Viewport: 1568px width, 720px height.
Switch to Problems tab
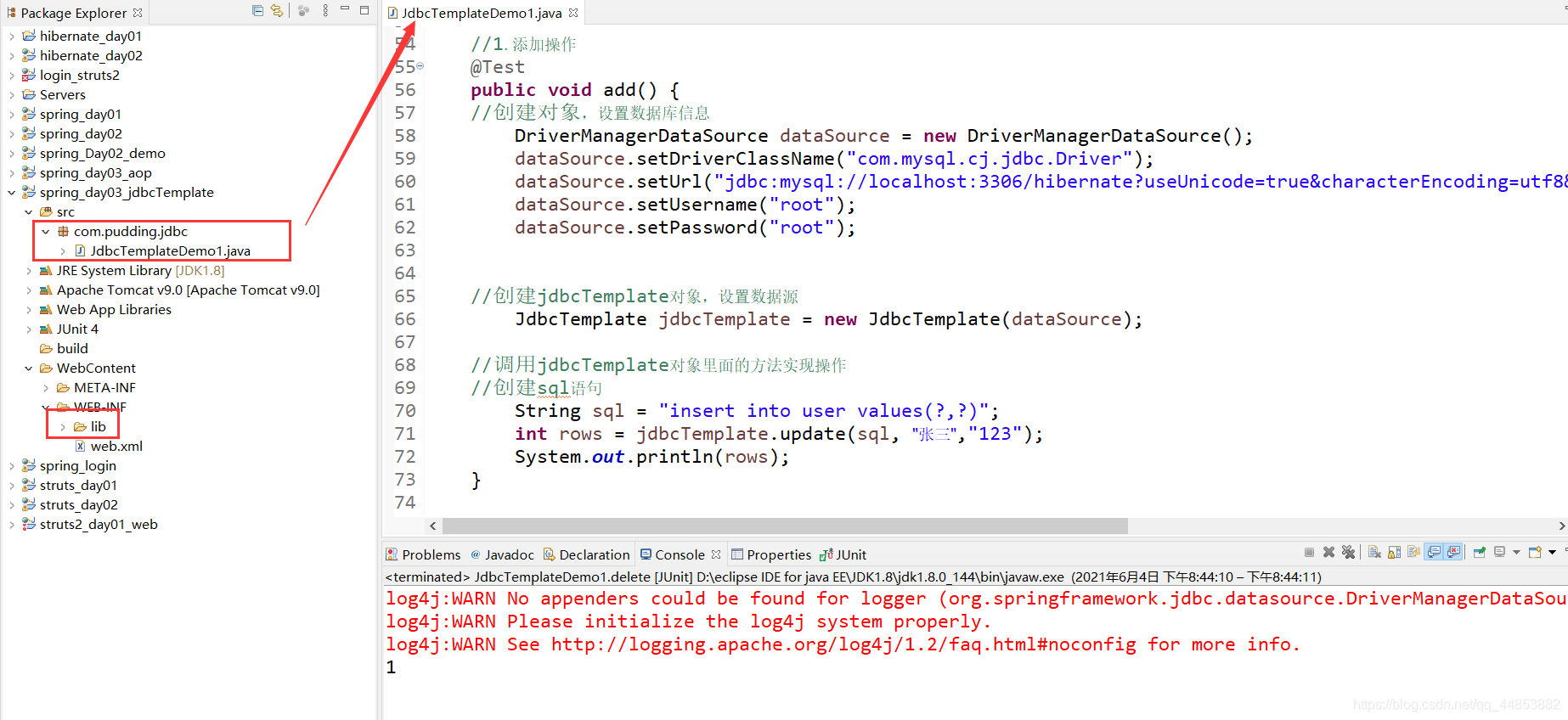[x=423, y=554]
